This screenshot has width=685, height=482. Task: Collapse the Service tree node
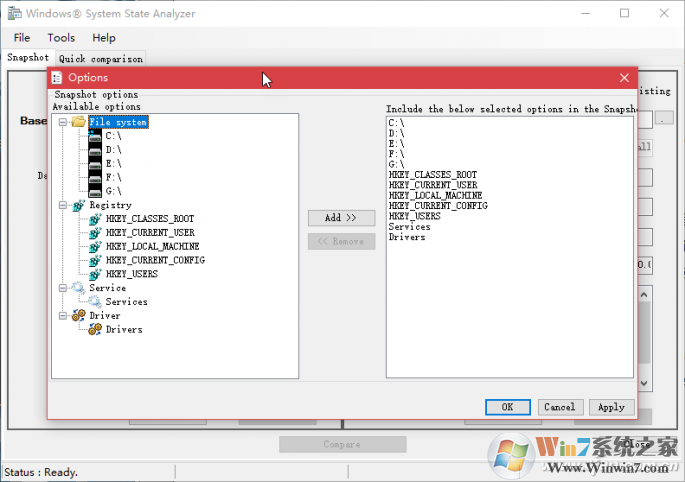pyautogui.click(x=63, y=288)
